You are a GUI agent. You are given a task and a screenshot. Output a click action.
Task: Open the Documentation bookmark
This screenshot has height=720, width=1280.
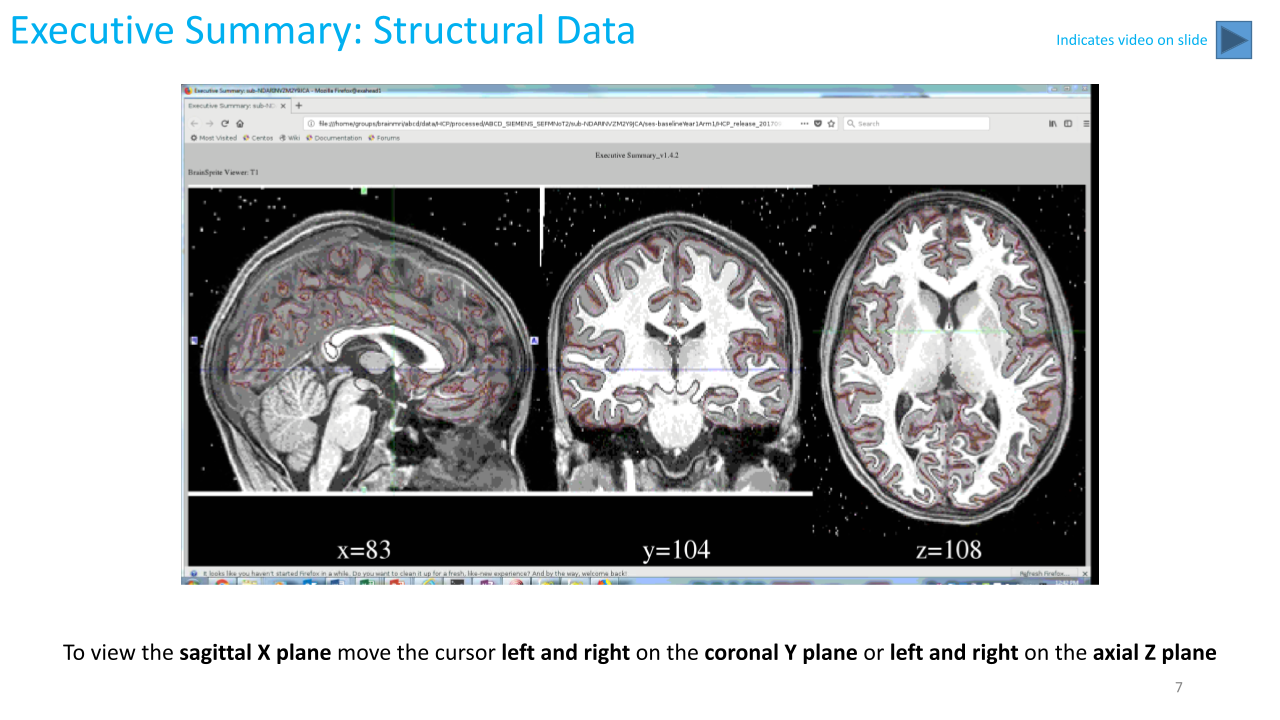point(334,138)
